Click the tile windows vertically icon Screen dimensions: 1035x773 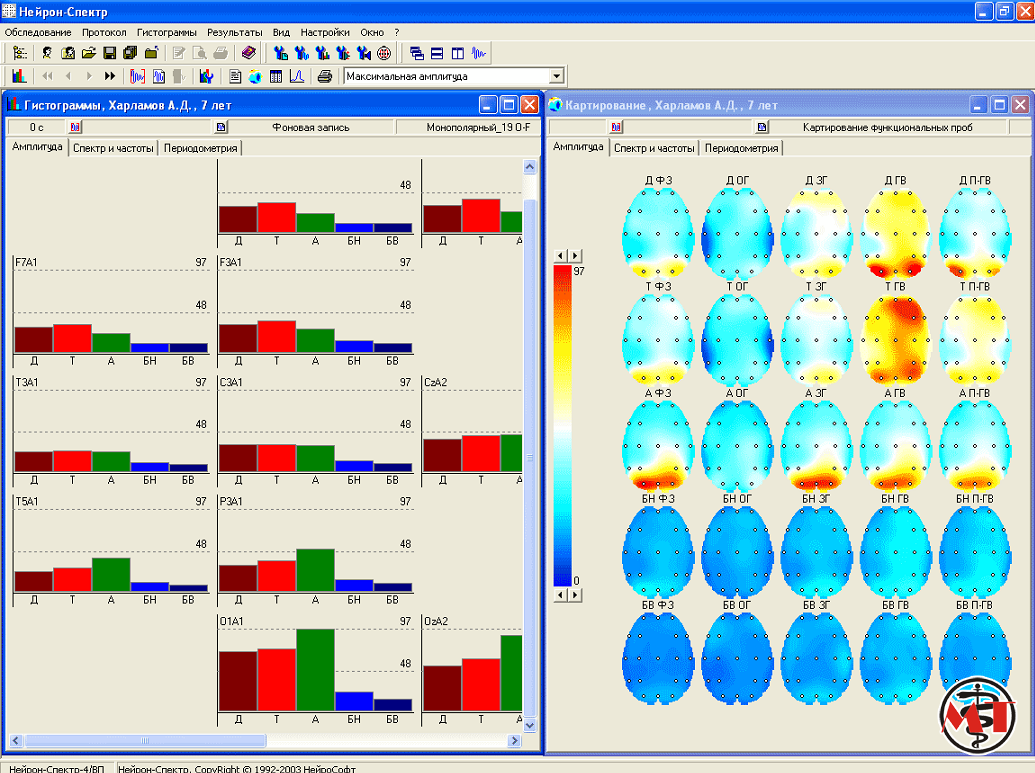tap(457, 53)
